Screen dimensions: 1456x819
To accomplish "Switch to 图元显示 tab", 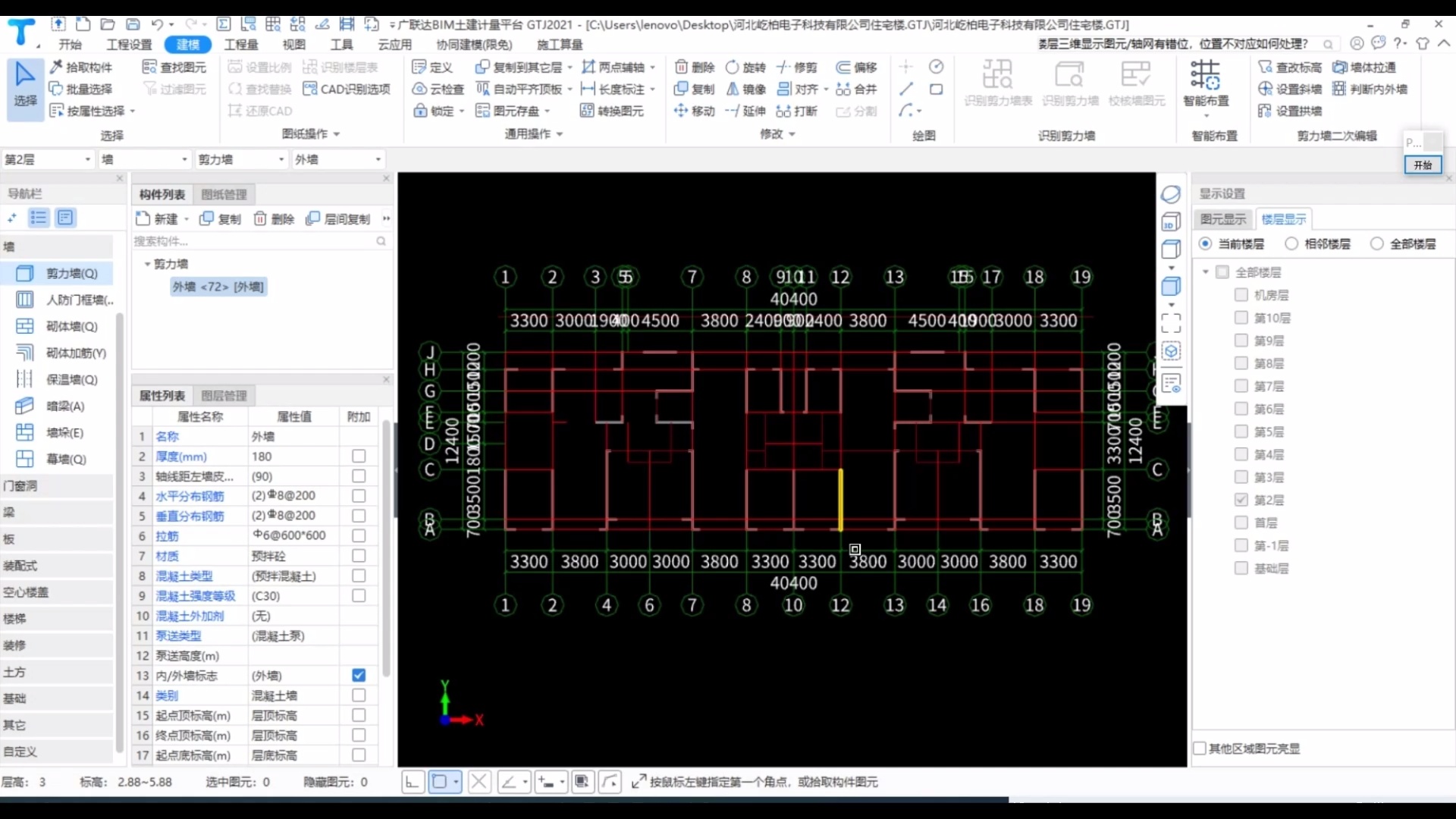I will (x=1222, y=219).
